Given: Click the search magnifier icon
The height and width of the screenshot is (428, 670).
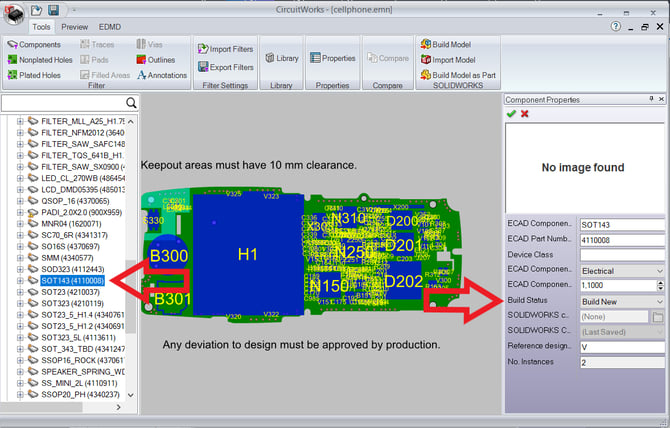Looking at the screenshot, I should coord(131,103).
